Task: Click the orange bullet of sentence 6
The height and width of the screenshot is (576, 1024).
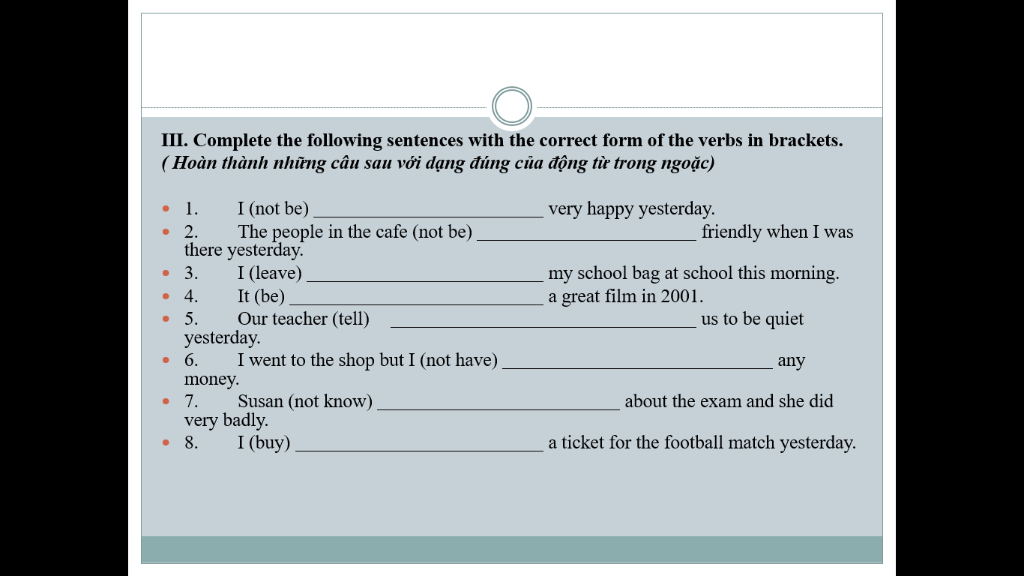Action: point(166,360)
